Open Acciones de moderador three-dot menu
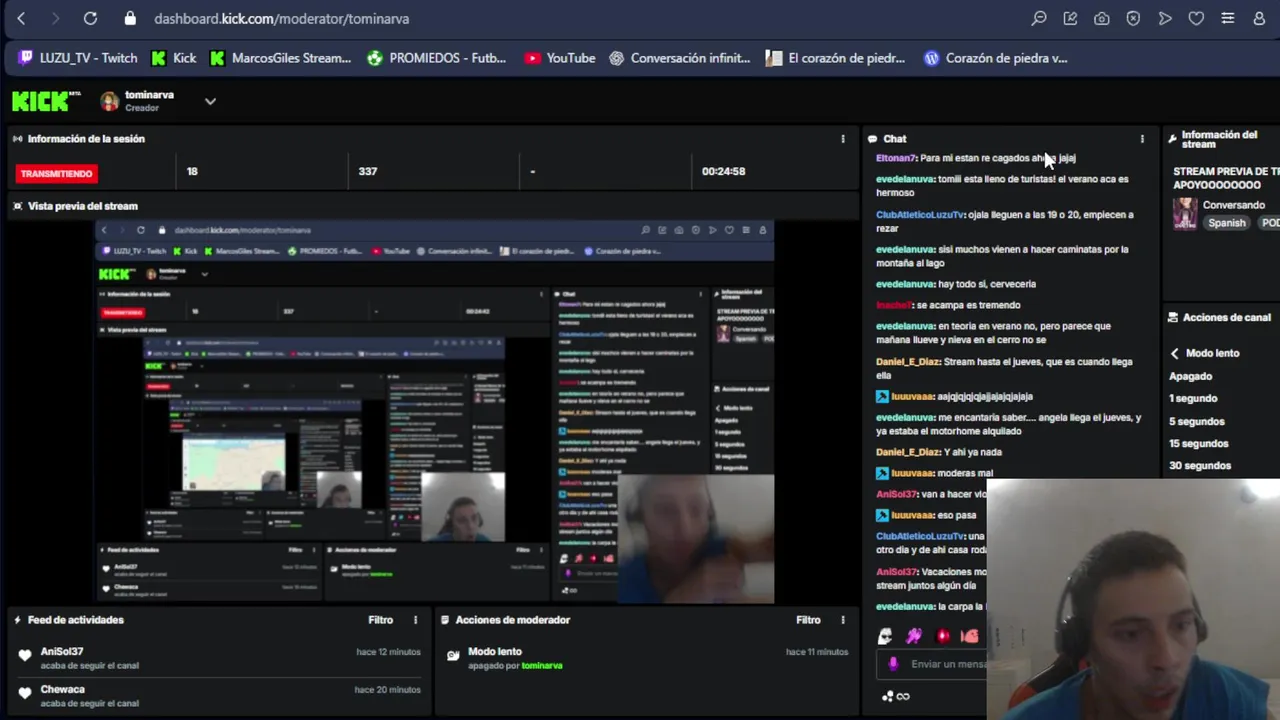This screenshot has width=1280, height=720. coord(843,620)
